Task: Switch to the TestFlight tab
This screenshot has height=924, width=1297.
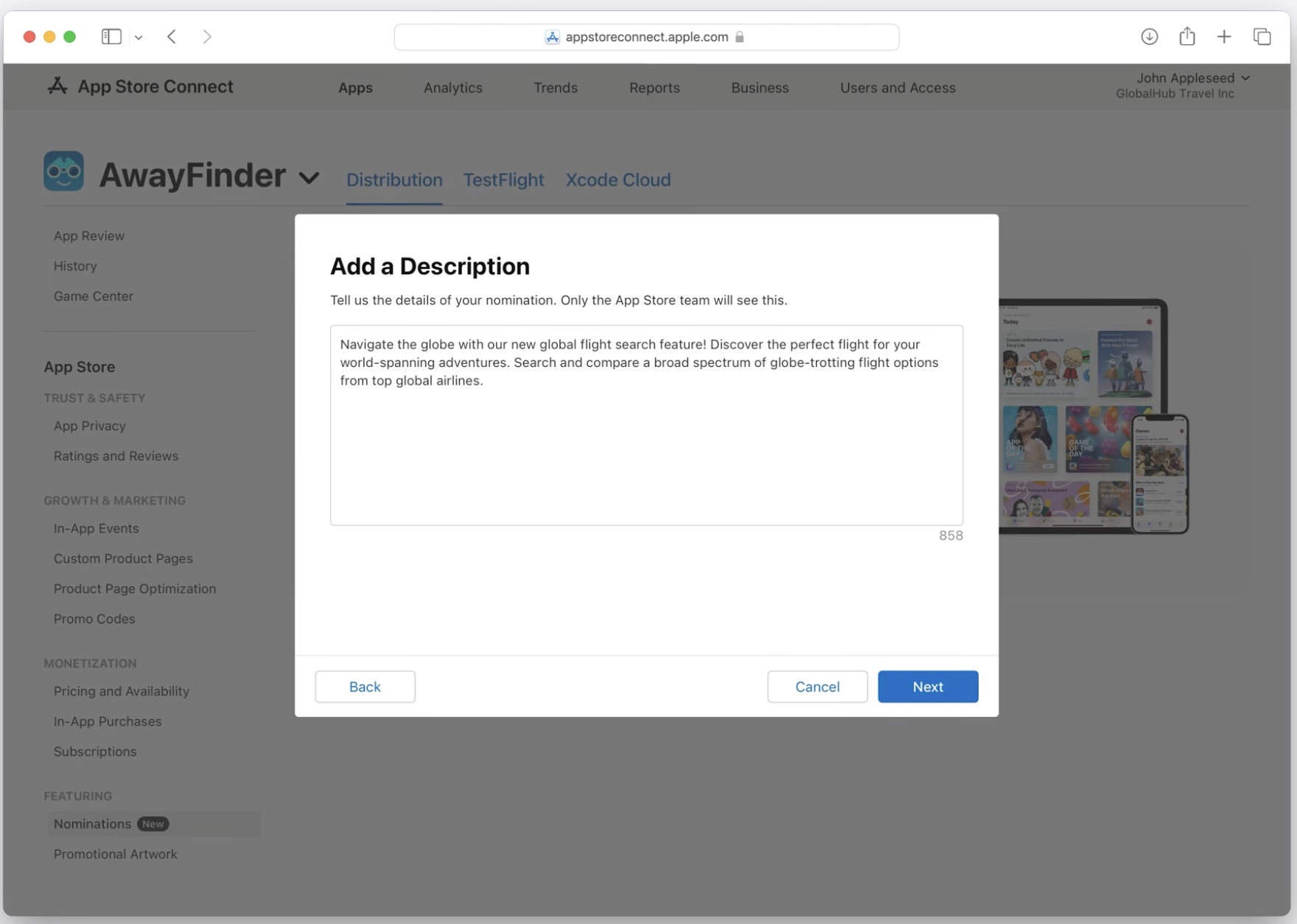Action: 503,180
